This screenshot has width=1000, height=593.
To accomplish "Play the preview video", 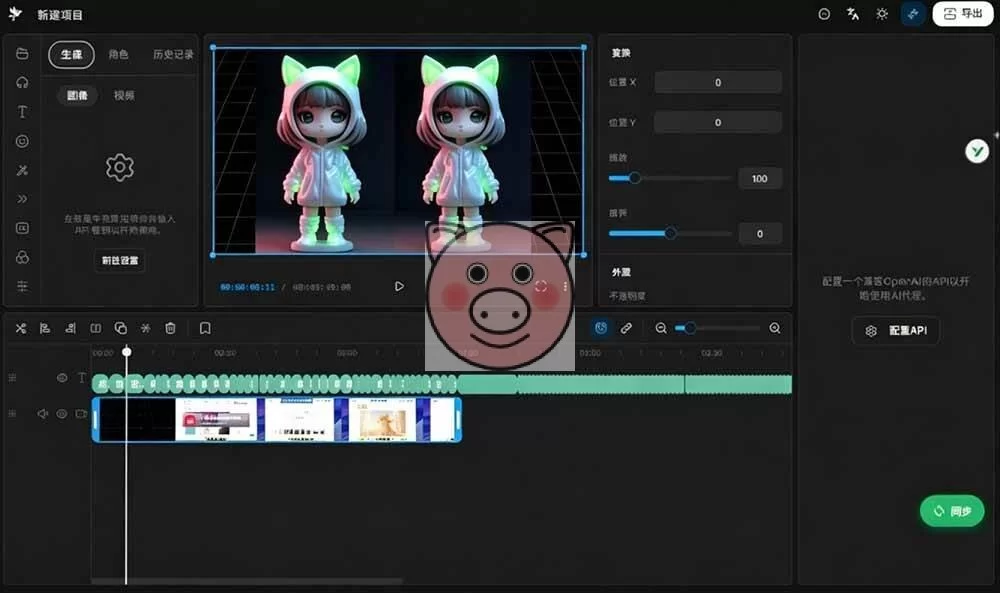I will click(399, 286).
